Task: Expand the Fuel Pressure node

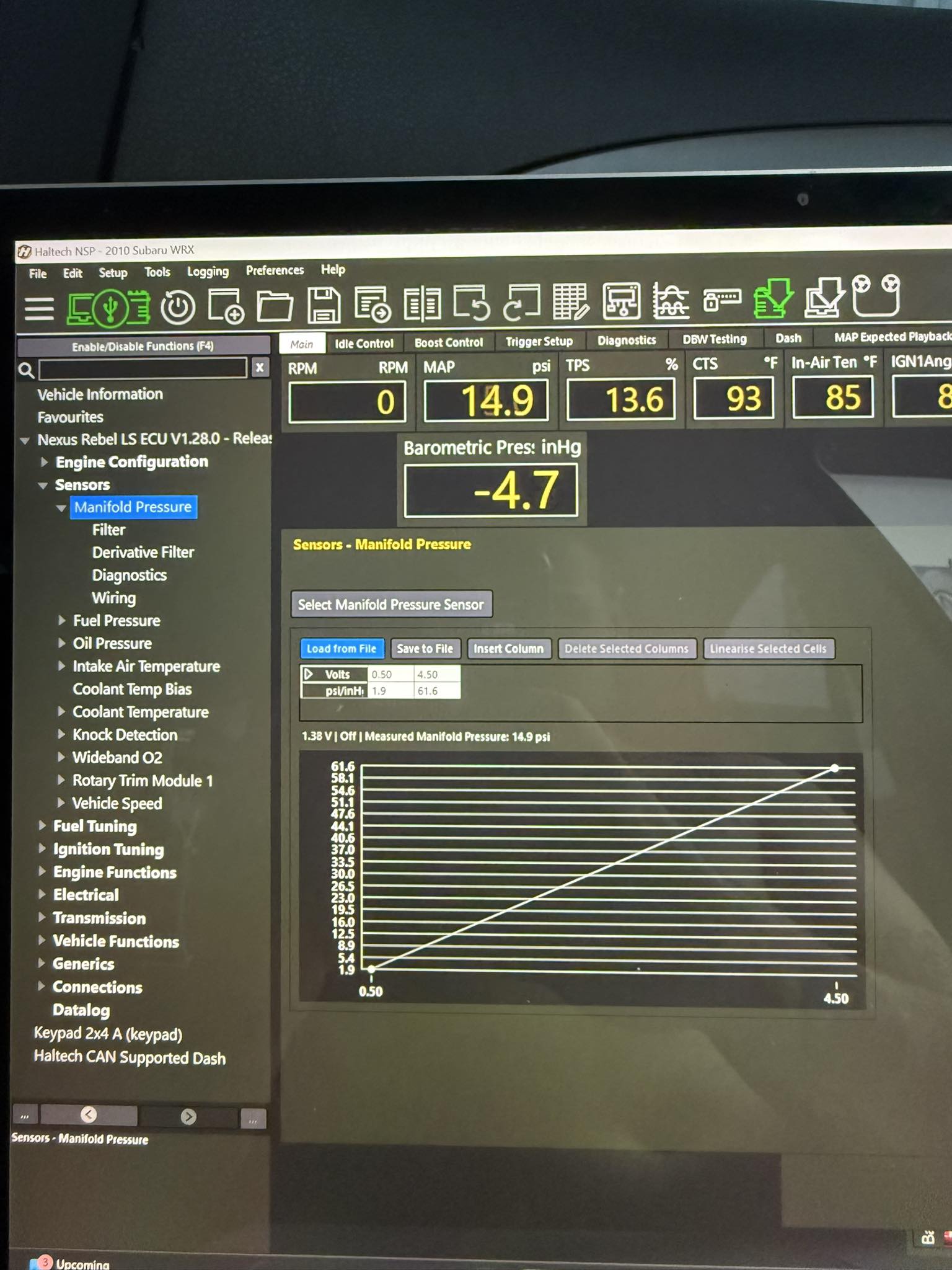Action: point(61,620)
